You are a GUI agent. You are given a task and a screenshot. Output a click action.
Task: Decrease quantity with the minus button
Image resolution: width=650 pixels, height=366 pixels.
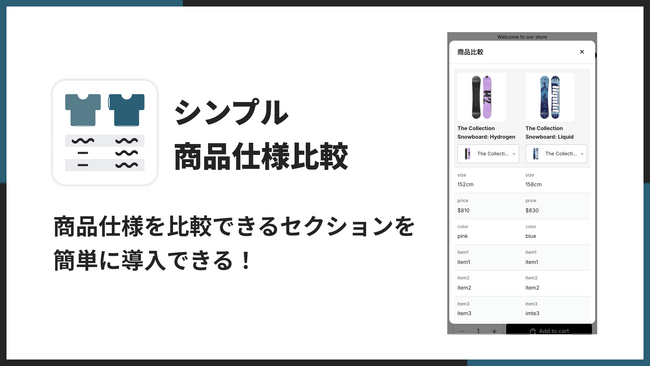(462, 331)
